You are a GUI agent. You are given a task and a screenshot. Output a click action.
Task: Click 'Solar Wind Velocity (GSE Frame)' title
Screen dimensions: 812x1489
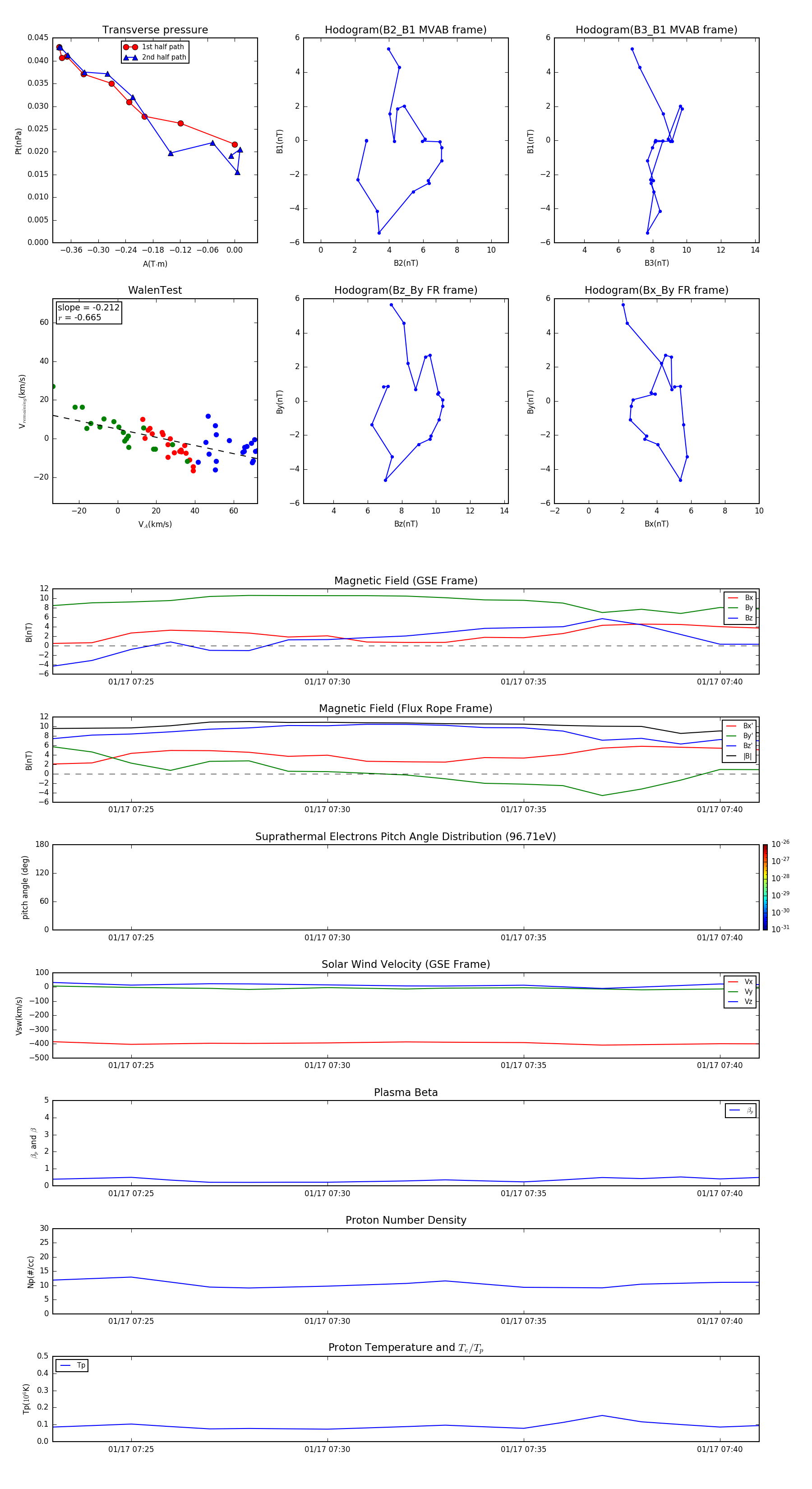(406, 964)
